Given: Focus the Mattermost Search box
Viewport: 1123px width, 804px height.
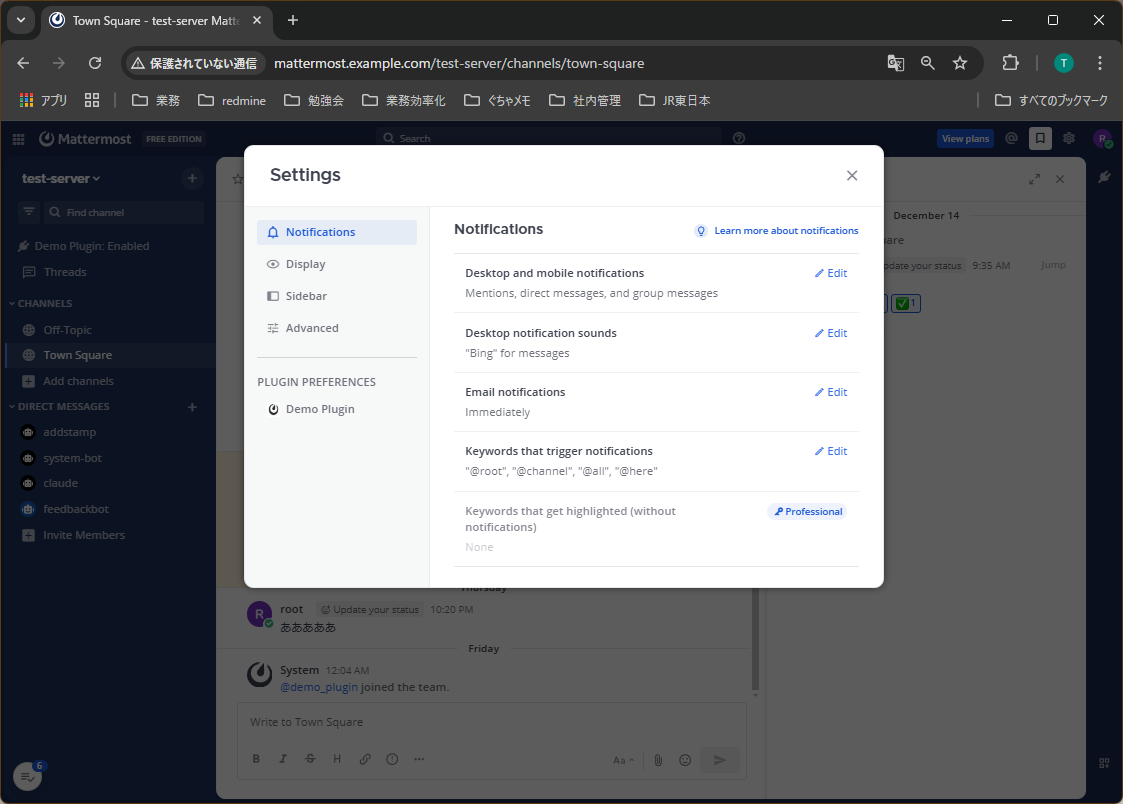Looking at the screenshot, I should [x=550, y=138].
